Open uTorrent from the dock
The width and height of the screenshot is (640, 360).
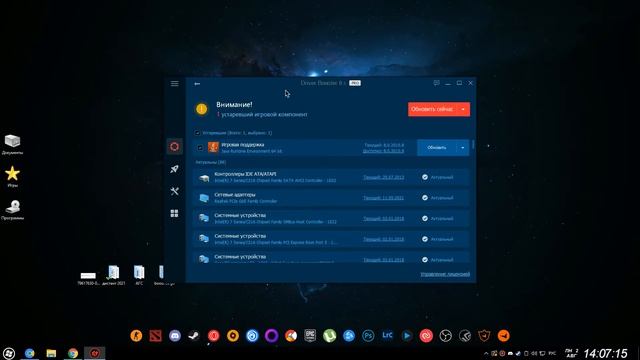pyautogui.click(x=329, y=336)
